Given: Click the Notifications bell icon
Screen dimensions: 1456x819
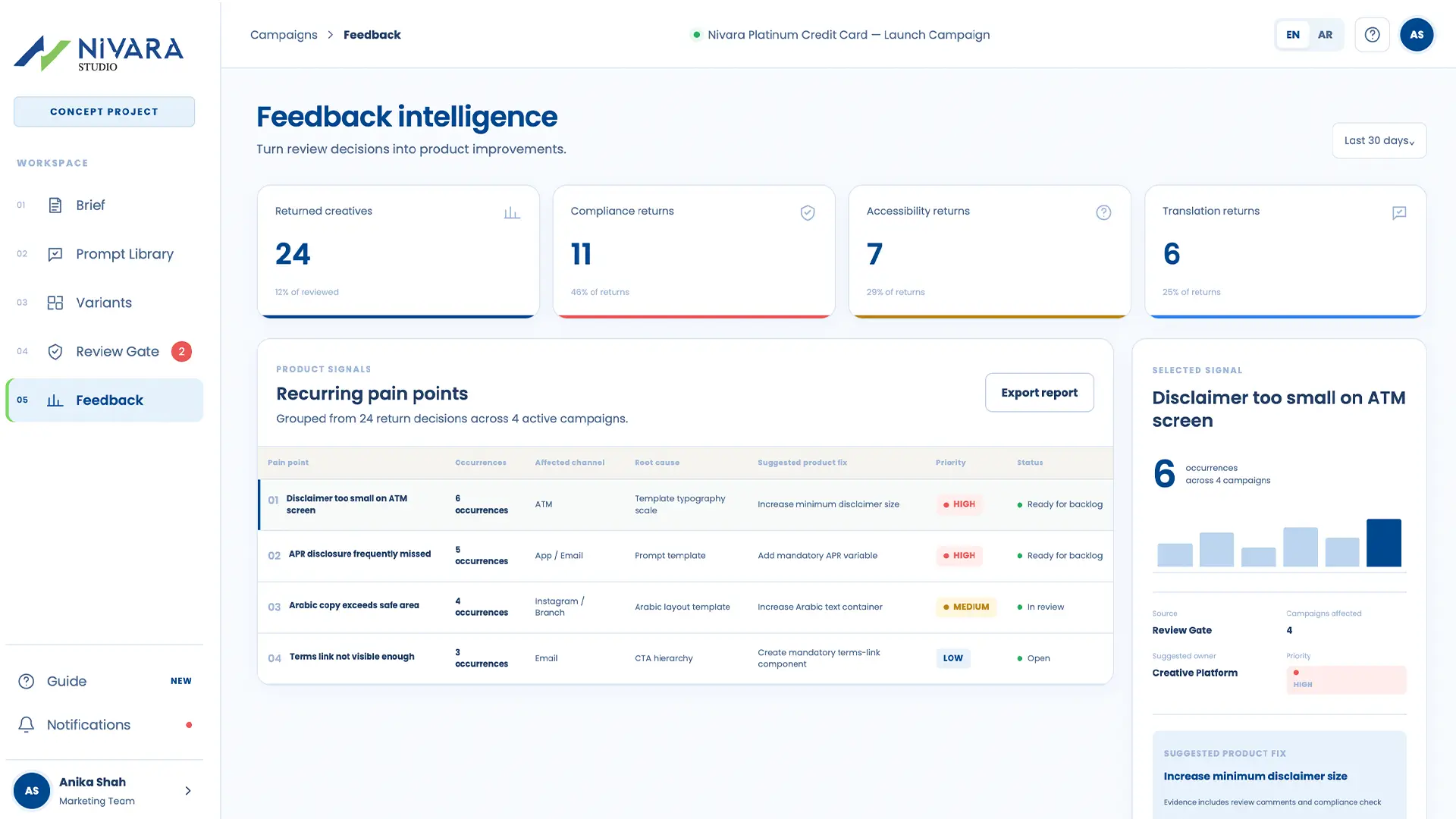Looking at the screenshot, I should 27,725.
